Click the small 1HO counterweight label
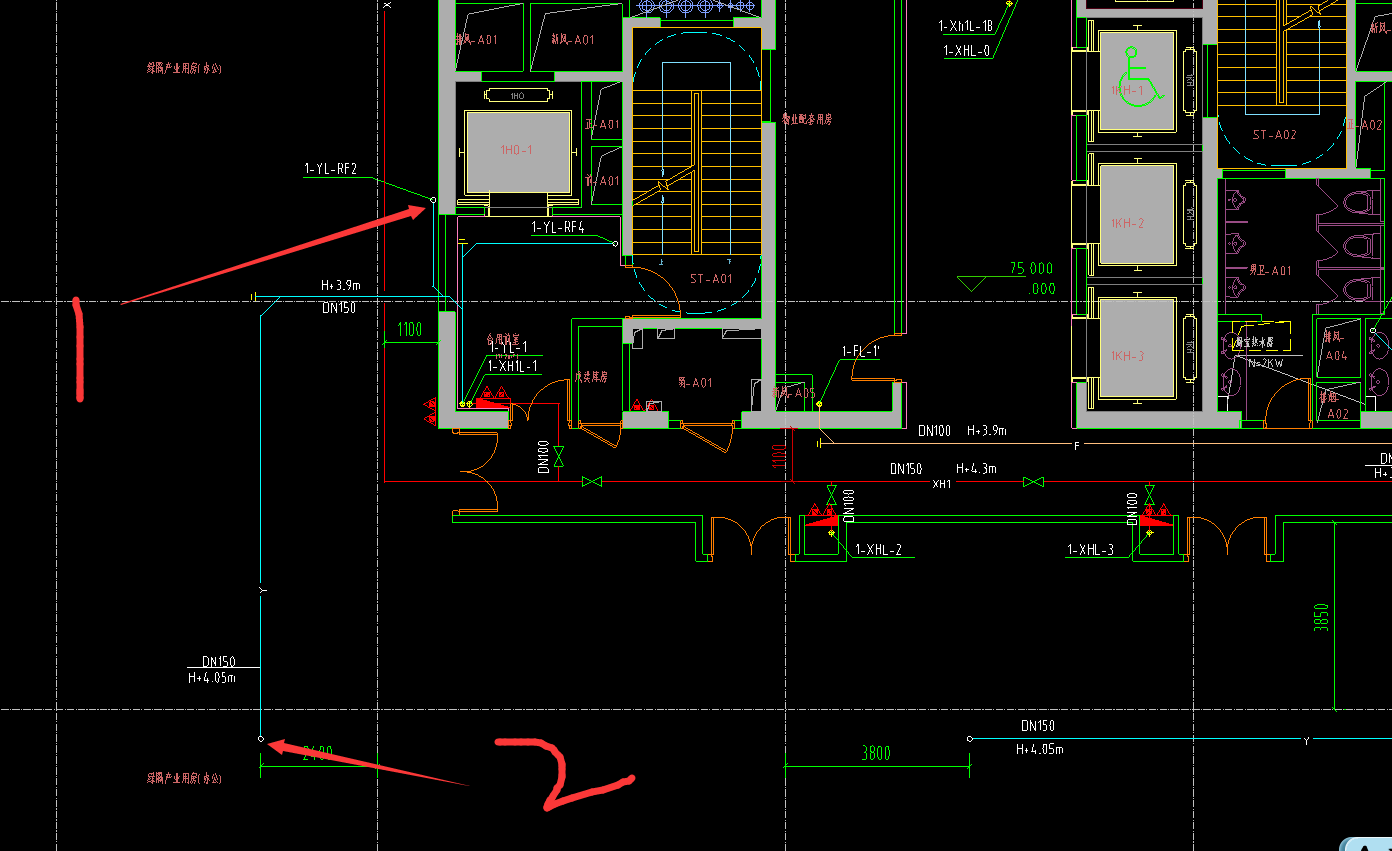Image resolution: width=1392 pixels, height=851 pixels. (x=517, y=96)
